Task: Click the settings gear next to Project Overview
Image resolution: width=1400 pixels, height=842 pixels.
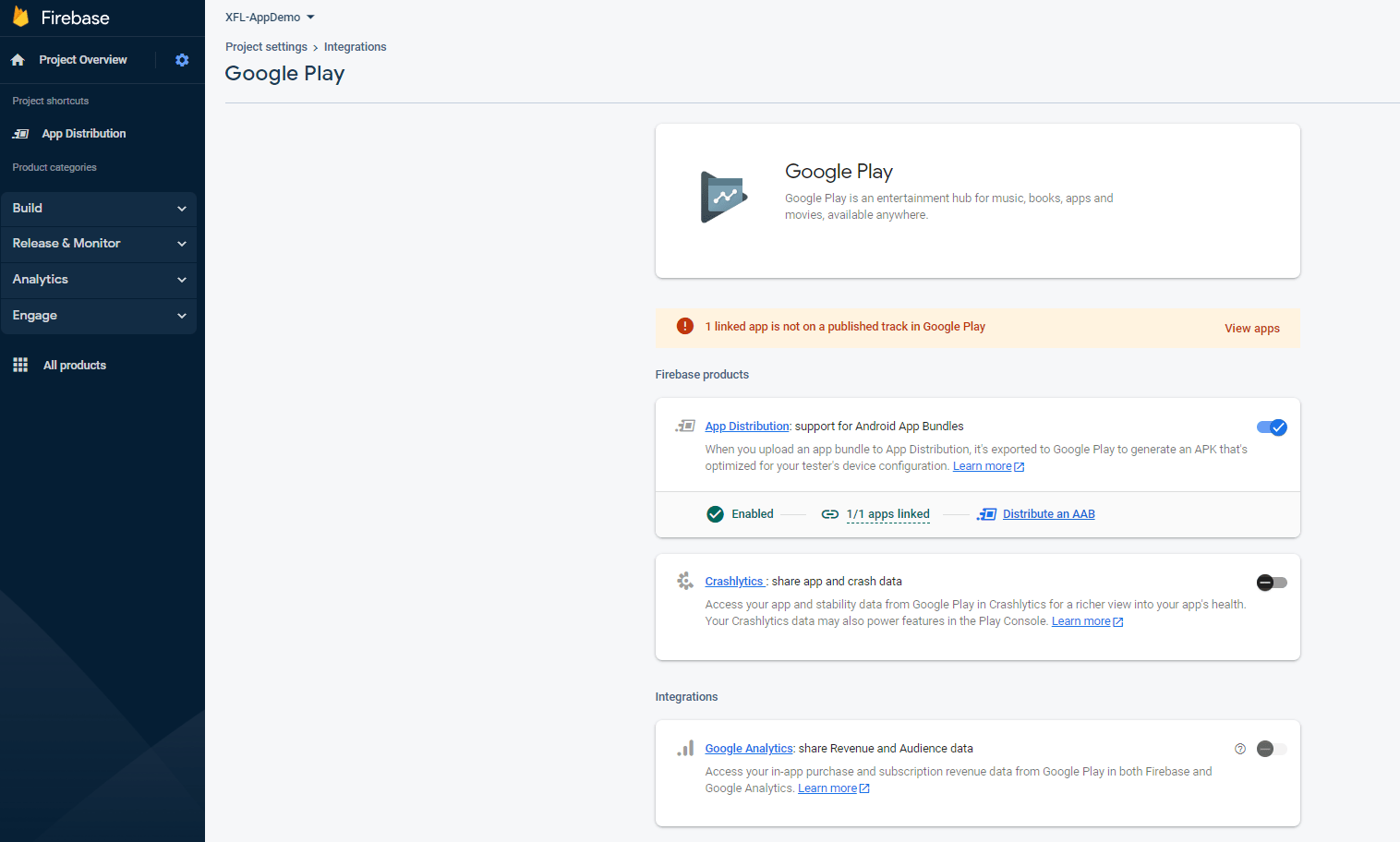Action: click(x=182, y=59)
